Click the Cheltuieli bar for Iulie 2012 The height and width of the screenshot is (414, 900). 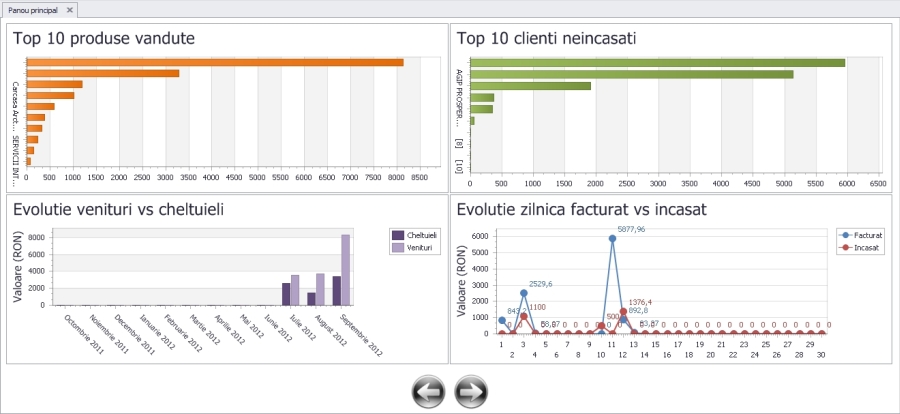[x=286, y=294]
